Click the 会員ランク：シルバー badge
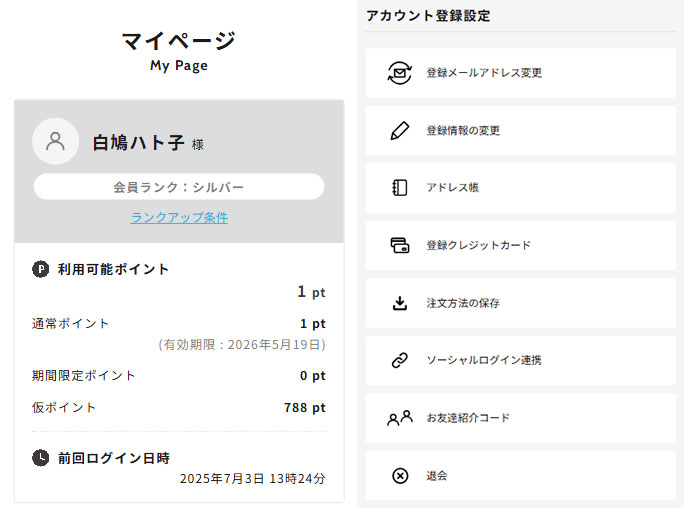 click(x=179, y=187)
